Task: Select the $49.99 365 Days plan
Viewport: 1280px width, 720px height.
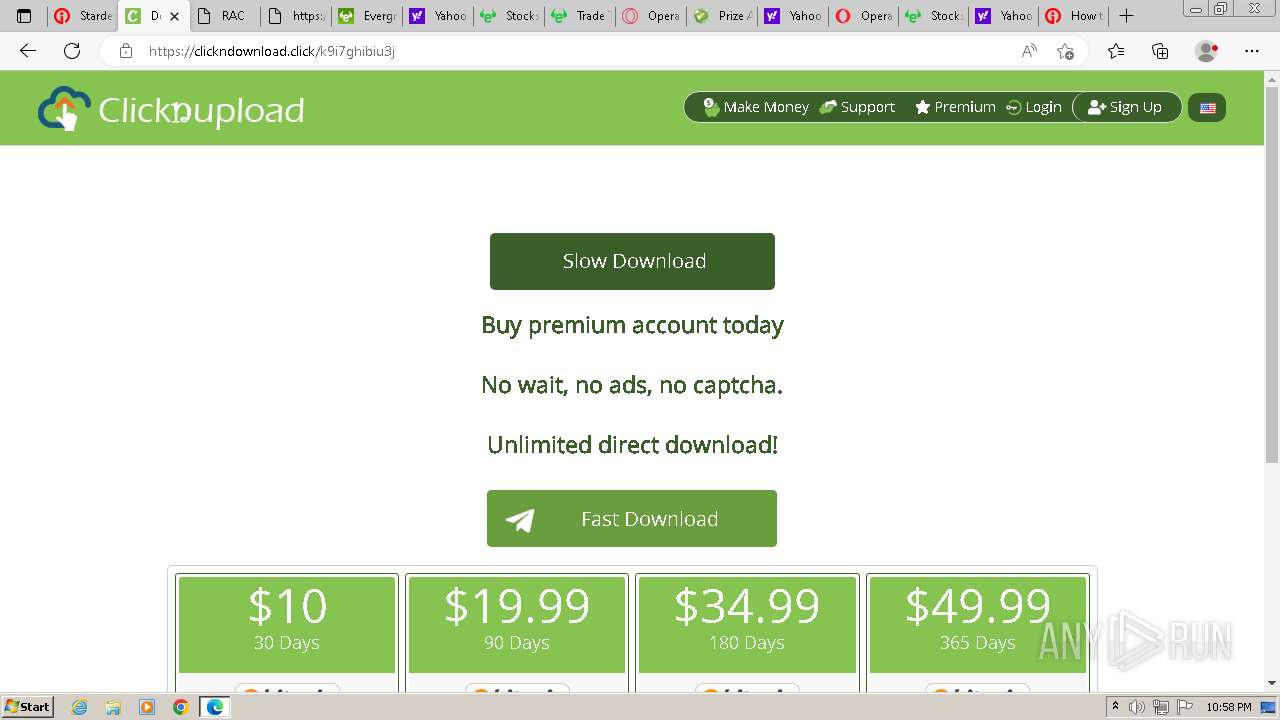Action: [978, 624]
